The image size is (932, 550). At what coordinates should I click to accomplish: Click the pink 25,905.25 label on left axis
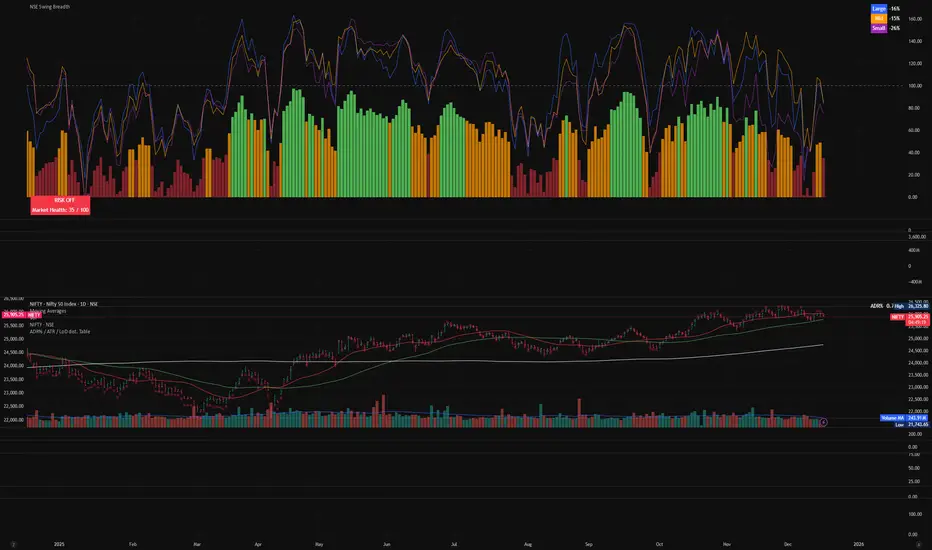[13, 315]
